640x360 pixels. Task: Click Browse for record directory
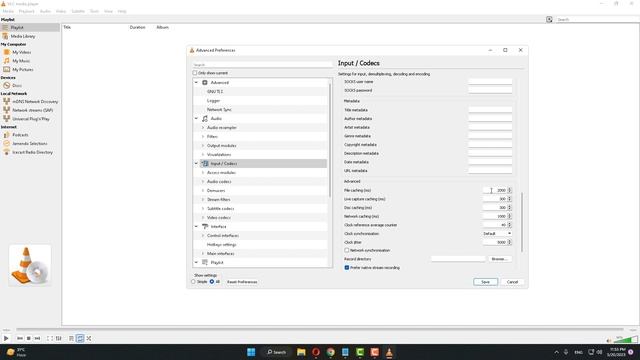pos(500,259)
